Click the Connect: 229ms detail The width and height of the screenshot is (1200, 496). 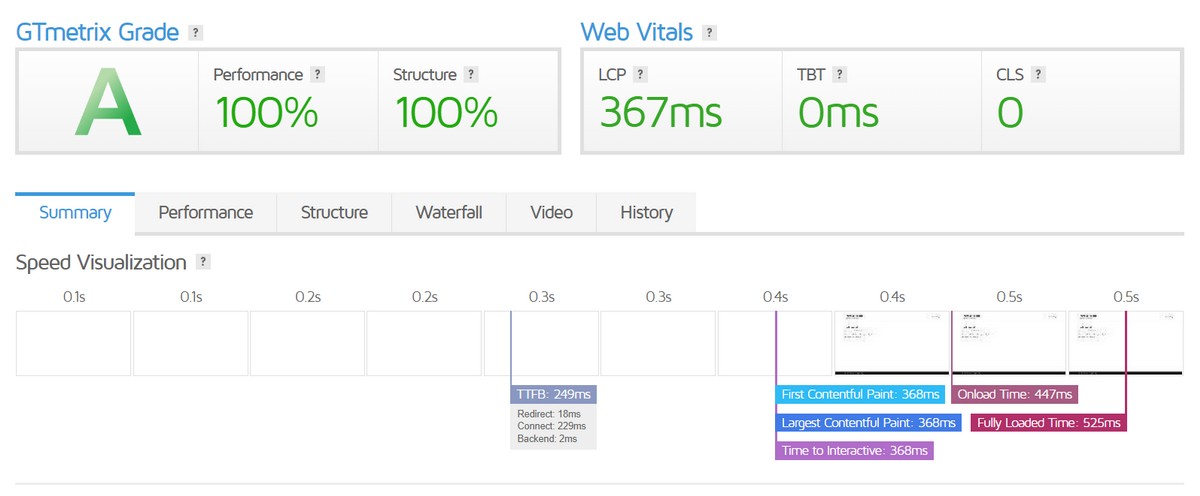[551, 427]
